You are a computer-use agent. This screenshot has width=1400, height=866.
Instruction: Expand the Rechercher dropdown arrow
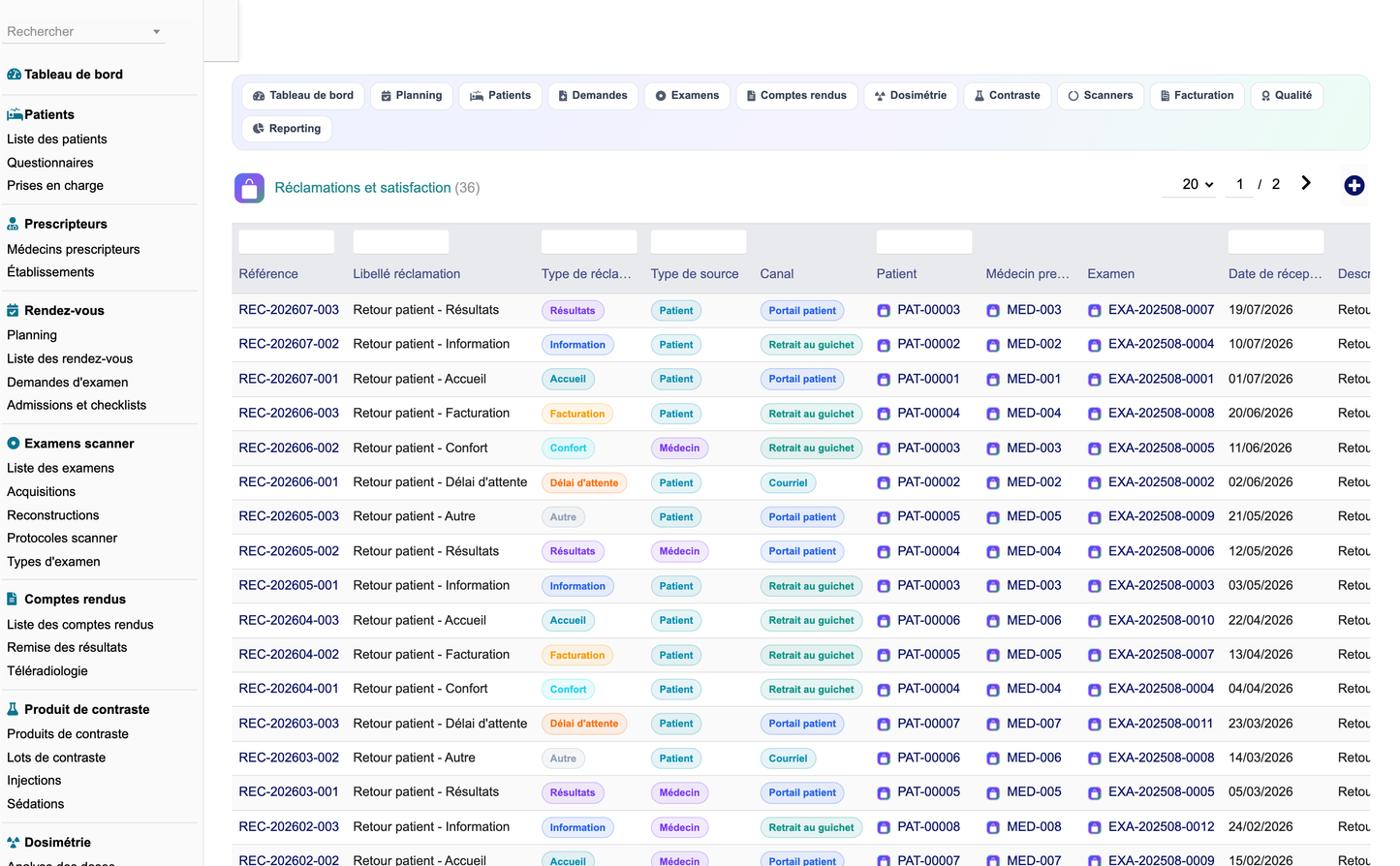pos(156,32)
